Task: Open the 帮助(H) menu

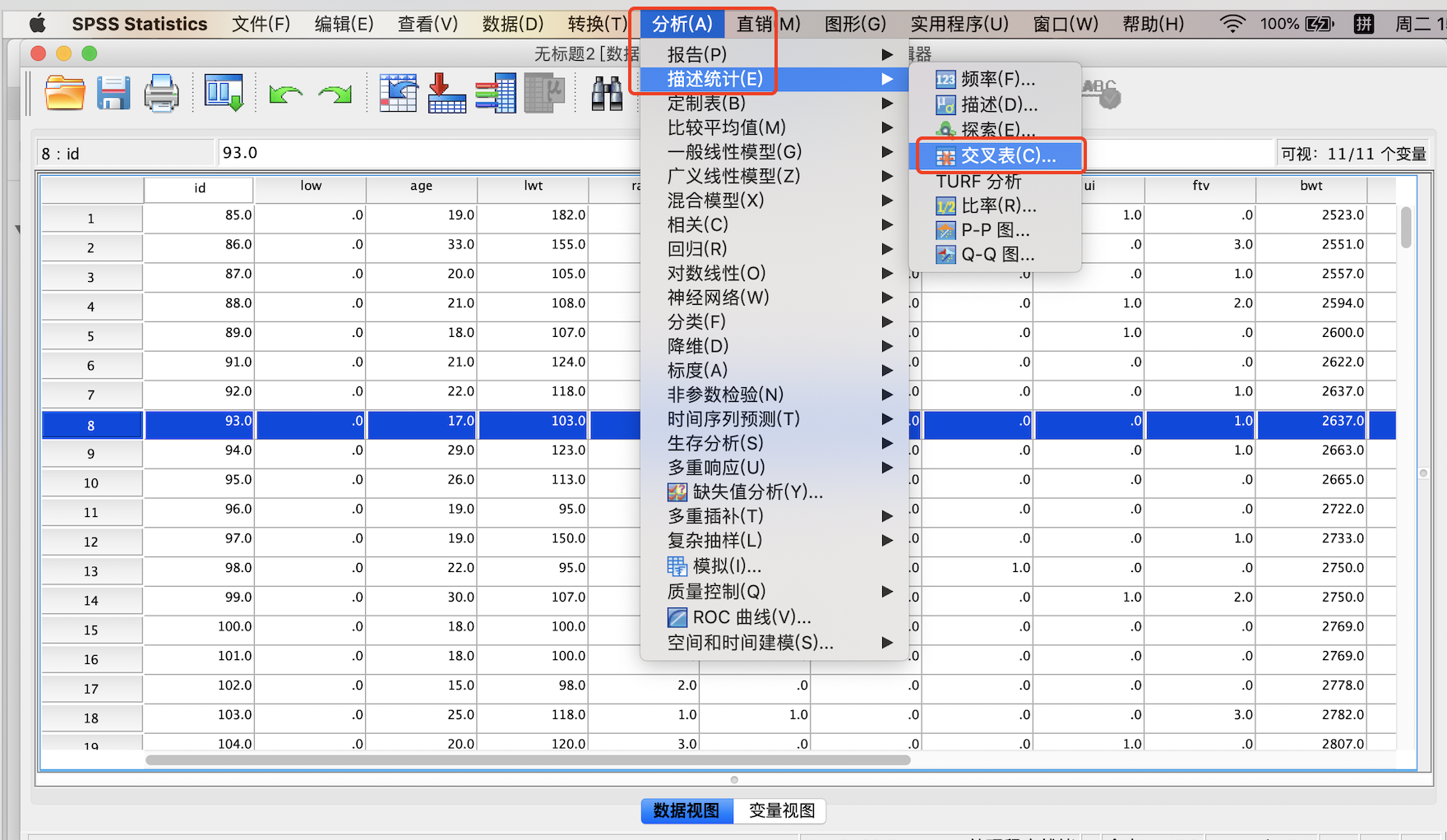Action: click(1153, 24)
